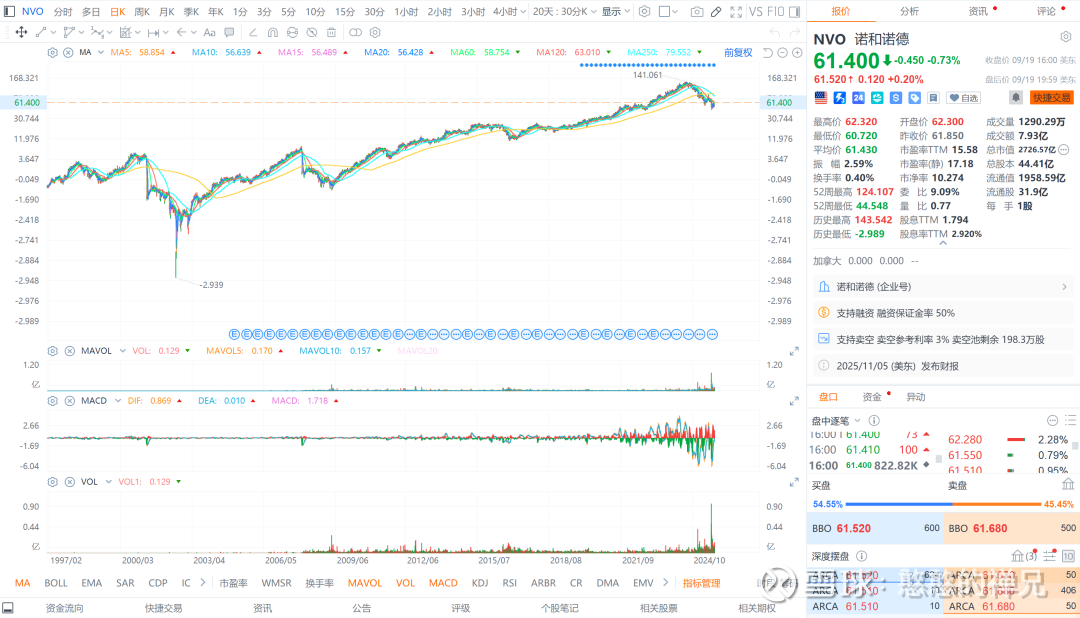Image resolution: width=1080 pixels, height=618 pixels.
Task: Zoom out chart with minus icon
Action: 782,52
